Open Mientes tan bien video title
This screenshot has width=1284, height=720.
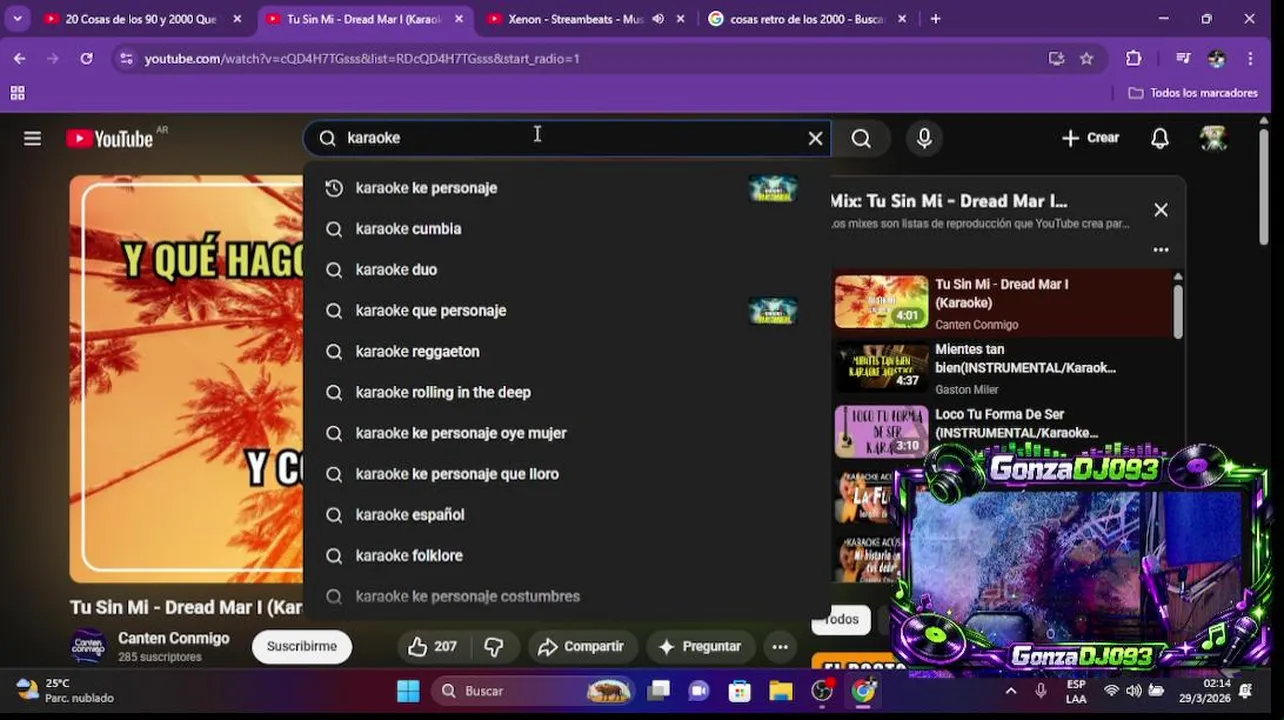(1024, 358)
